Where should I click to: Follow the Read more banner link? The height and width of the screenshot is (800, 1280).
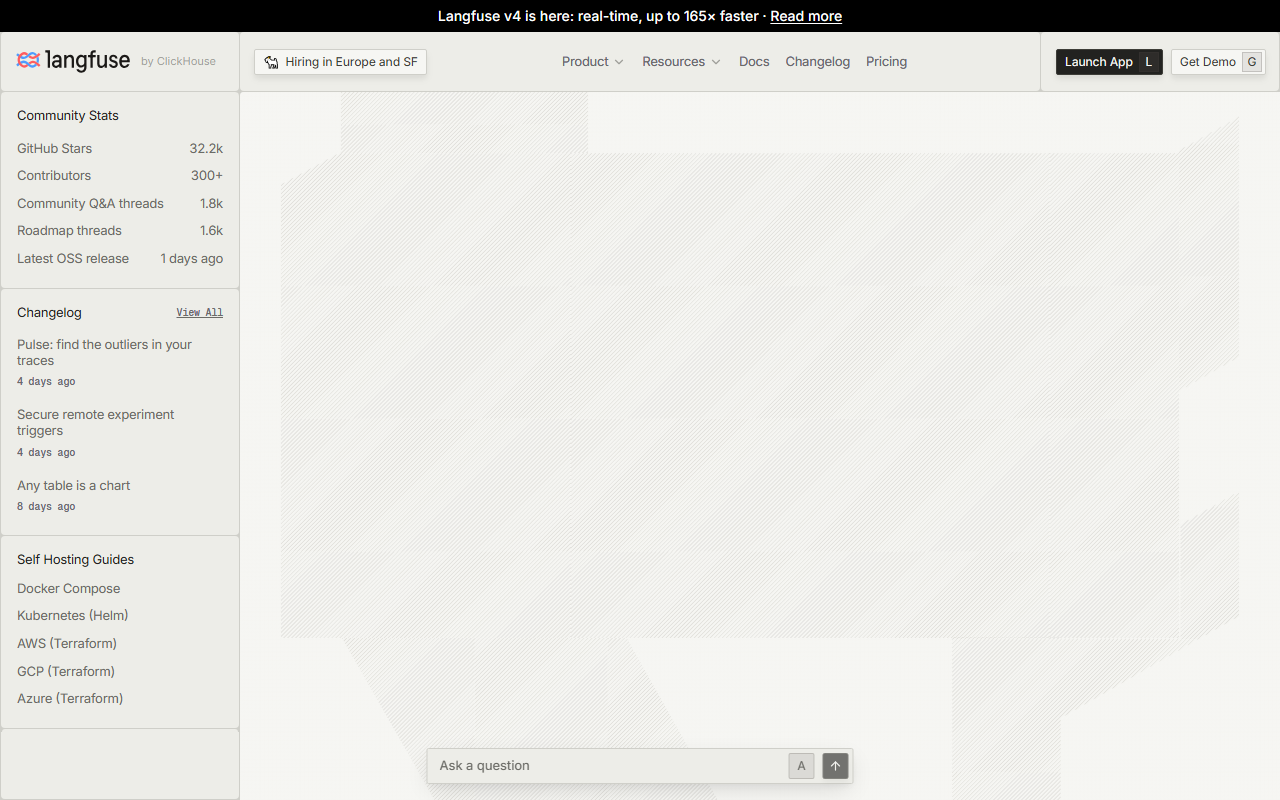coord(806,16)
